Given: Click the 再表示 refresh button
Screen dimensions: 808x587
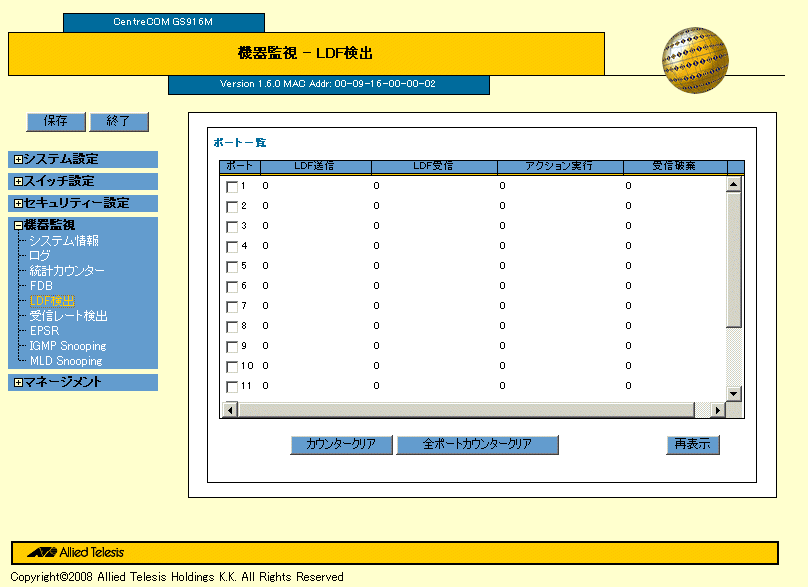Looking at the screenshot, I should point(693,445).
